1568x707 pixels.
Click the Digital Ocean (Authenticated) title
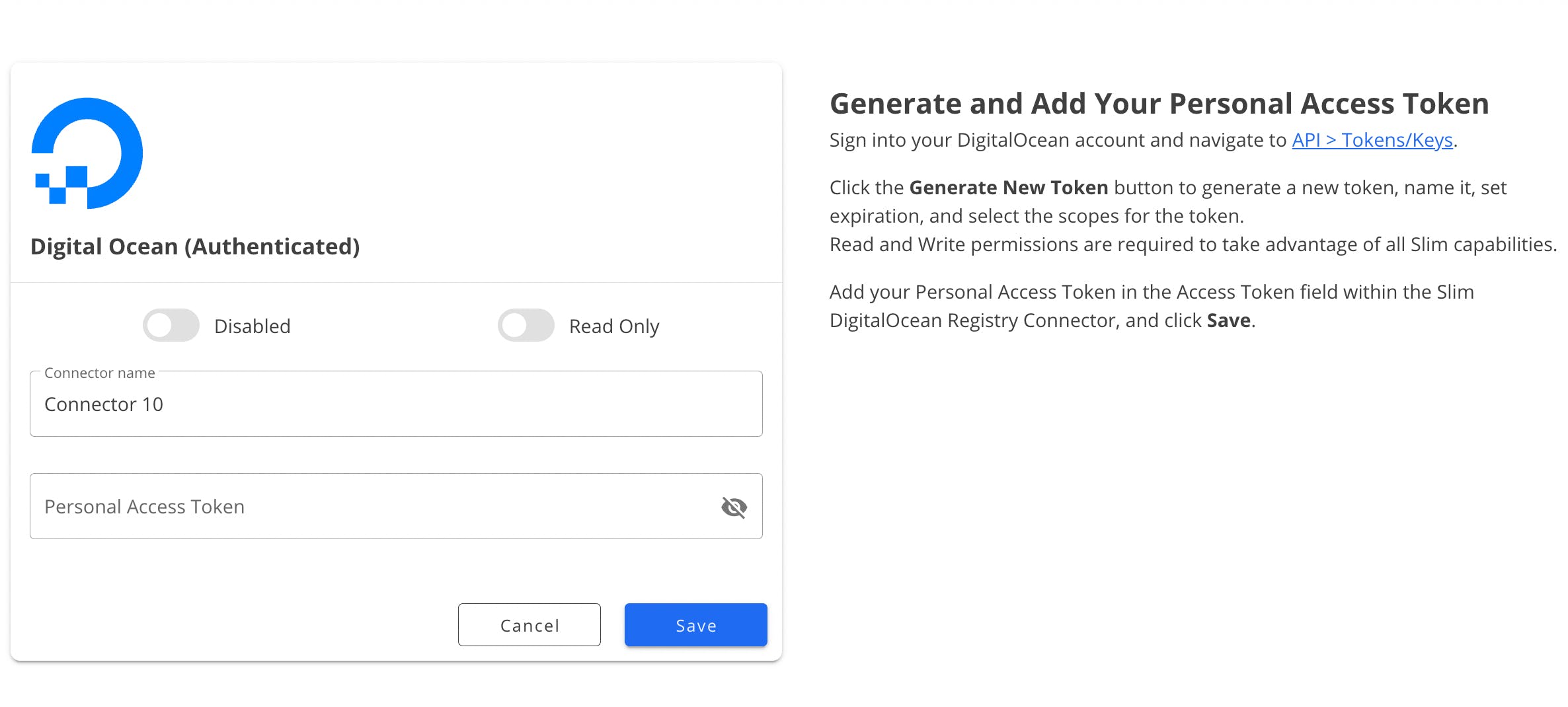(x=195, y=246)
